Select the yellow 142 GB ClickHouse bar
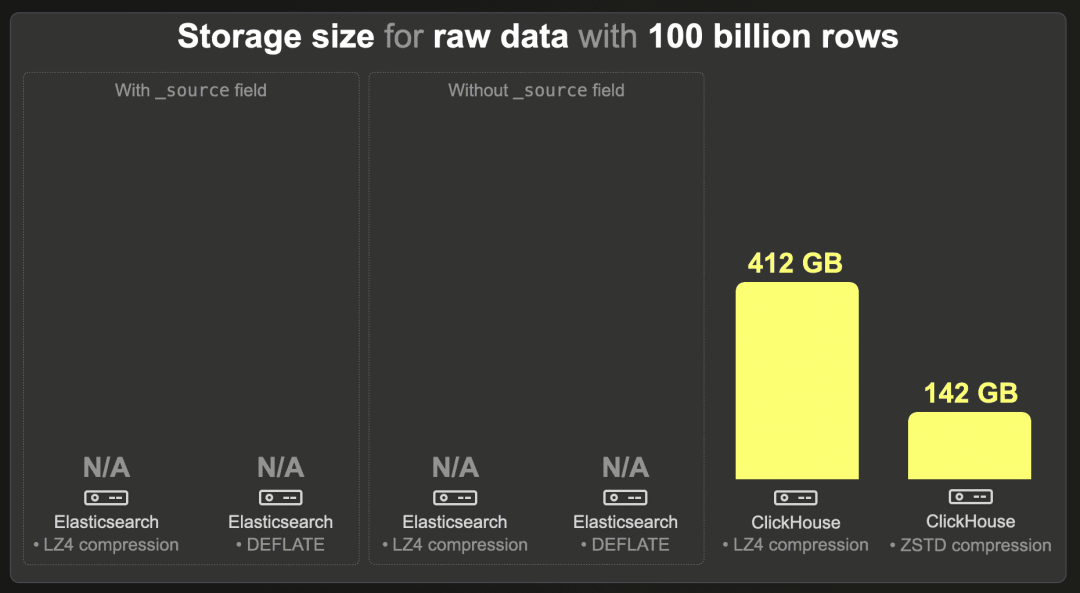The image size is (1080, 593). [x=970, y=446]
